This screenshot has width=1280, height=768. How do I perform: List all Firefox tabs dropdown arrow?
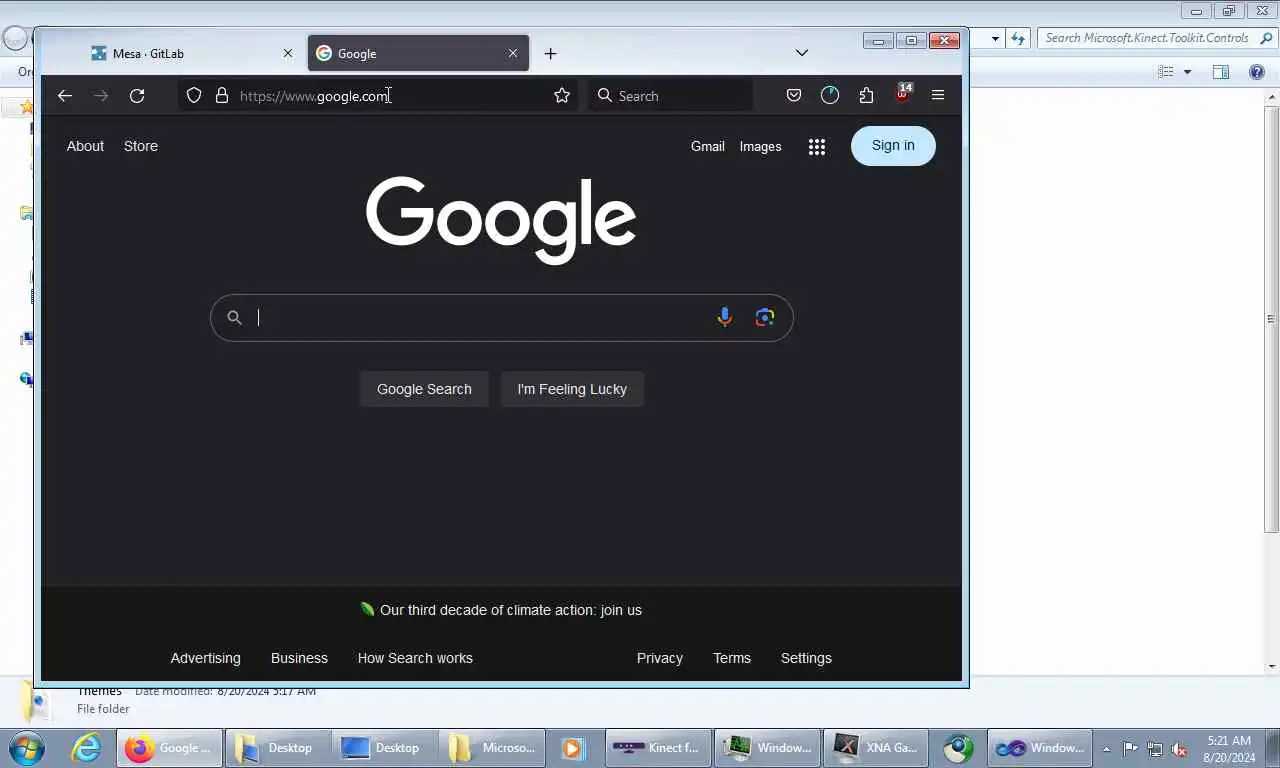801,52
